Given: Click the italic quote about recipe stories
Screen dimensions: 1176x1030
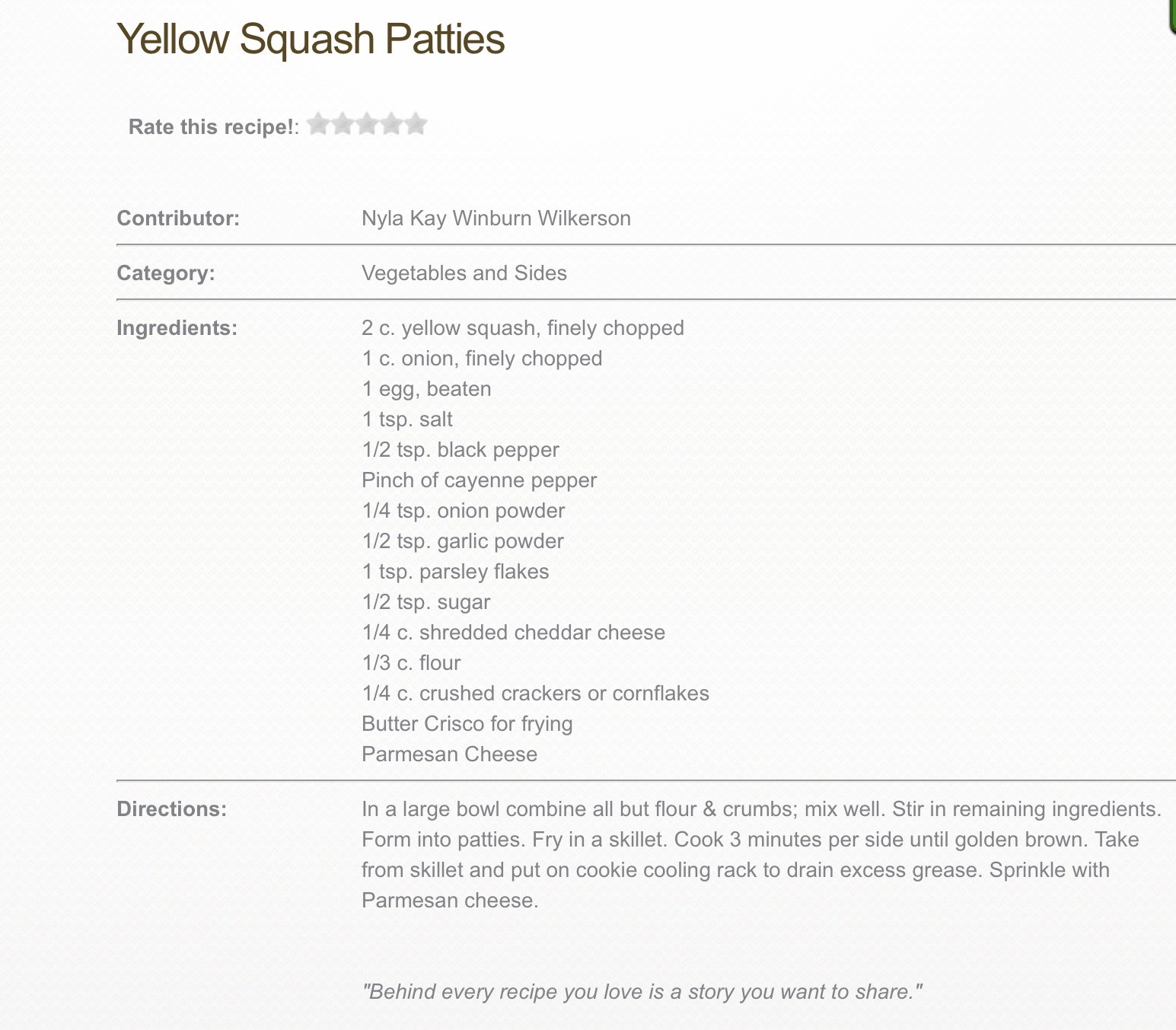Looking at the screenshot, I should pyautogui.click(x=642, y=992).
